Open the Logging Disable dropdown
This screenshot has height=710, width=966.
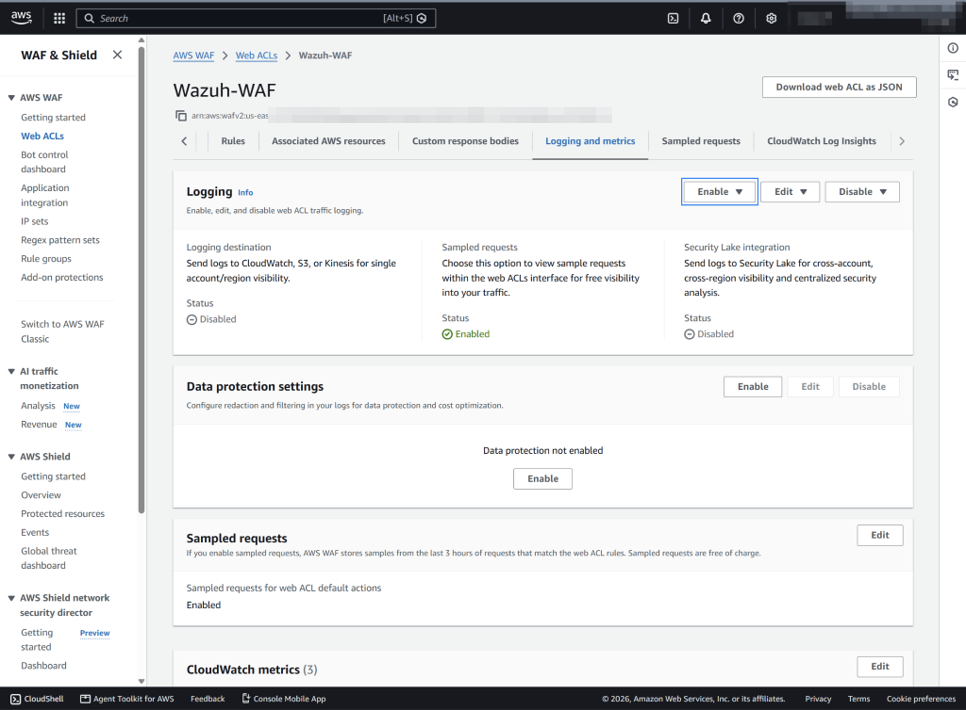(862, 192)
